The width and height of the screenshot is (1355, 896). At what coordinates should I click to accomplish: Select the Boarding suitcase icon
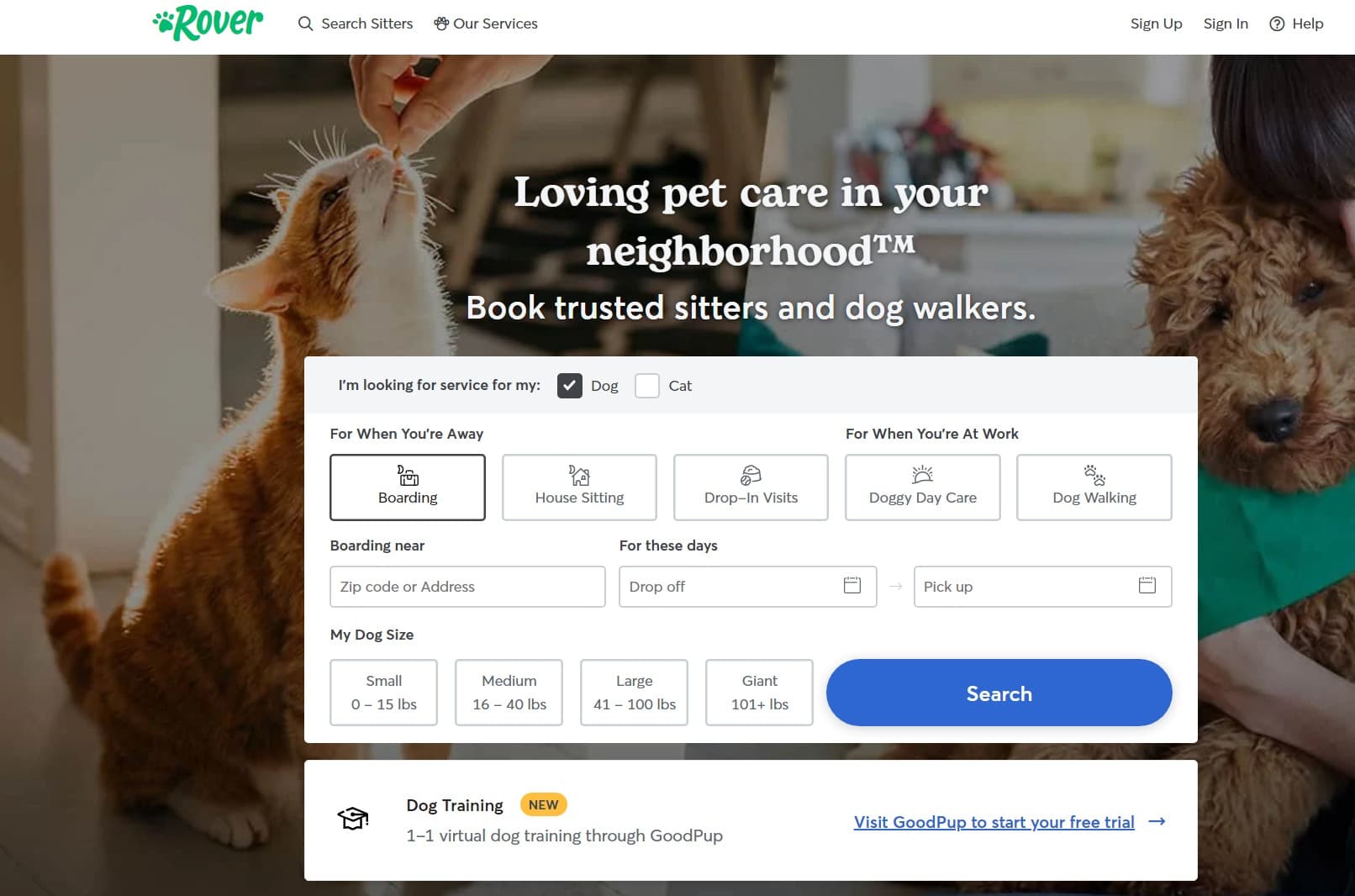[408, 475]
